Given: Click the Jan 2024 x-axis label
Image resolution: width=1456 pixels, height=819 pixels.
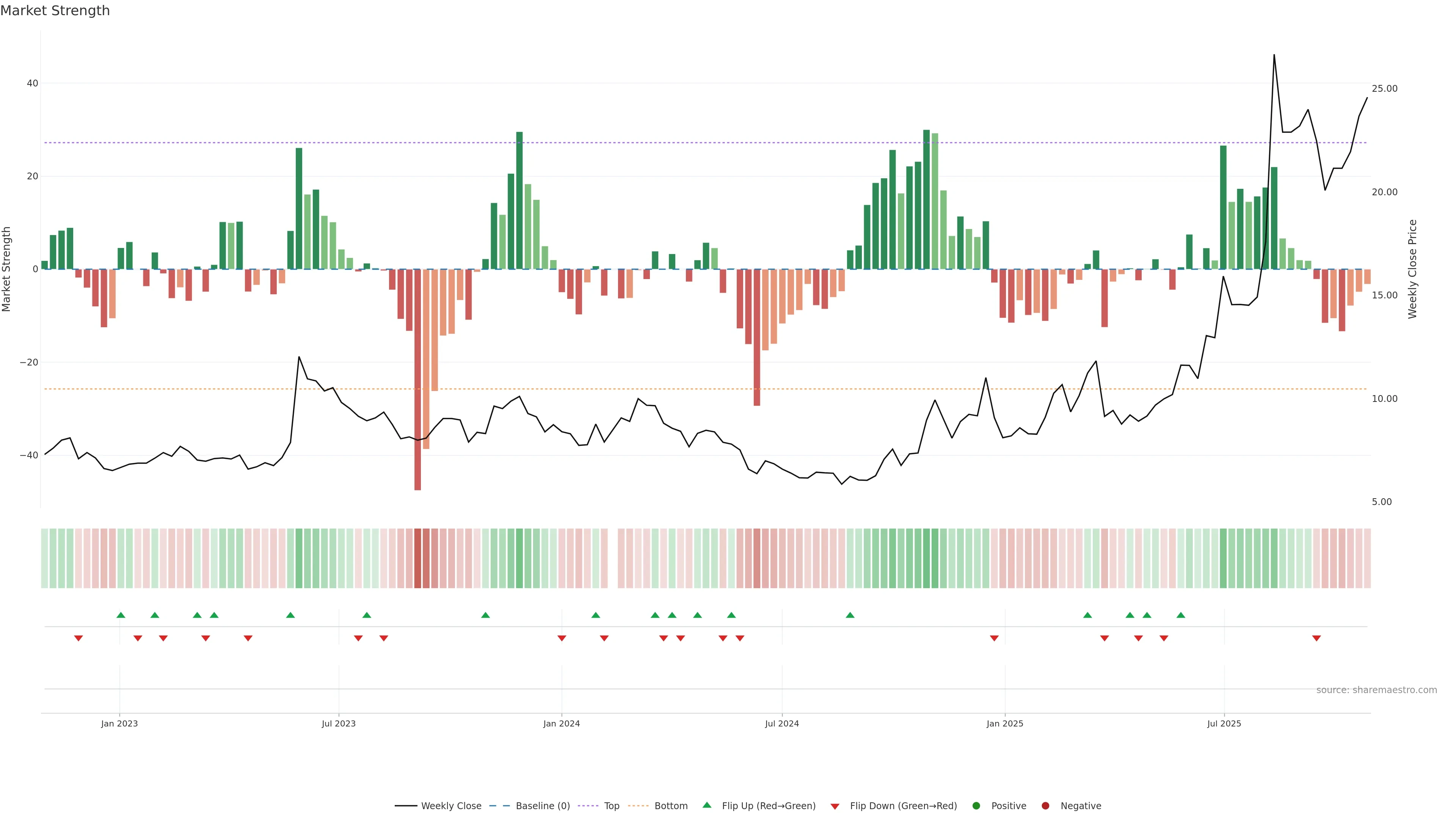Looking at the screenshot, I should [561, 723].
